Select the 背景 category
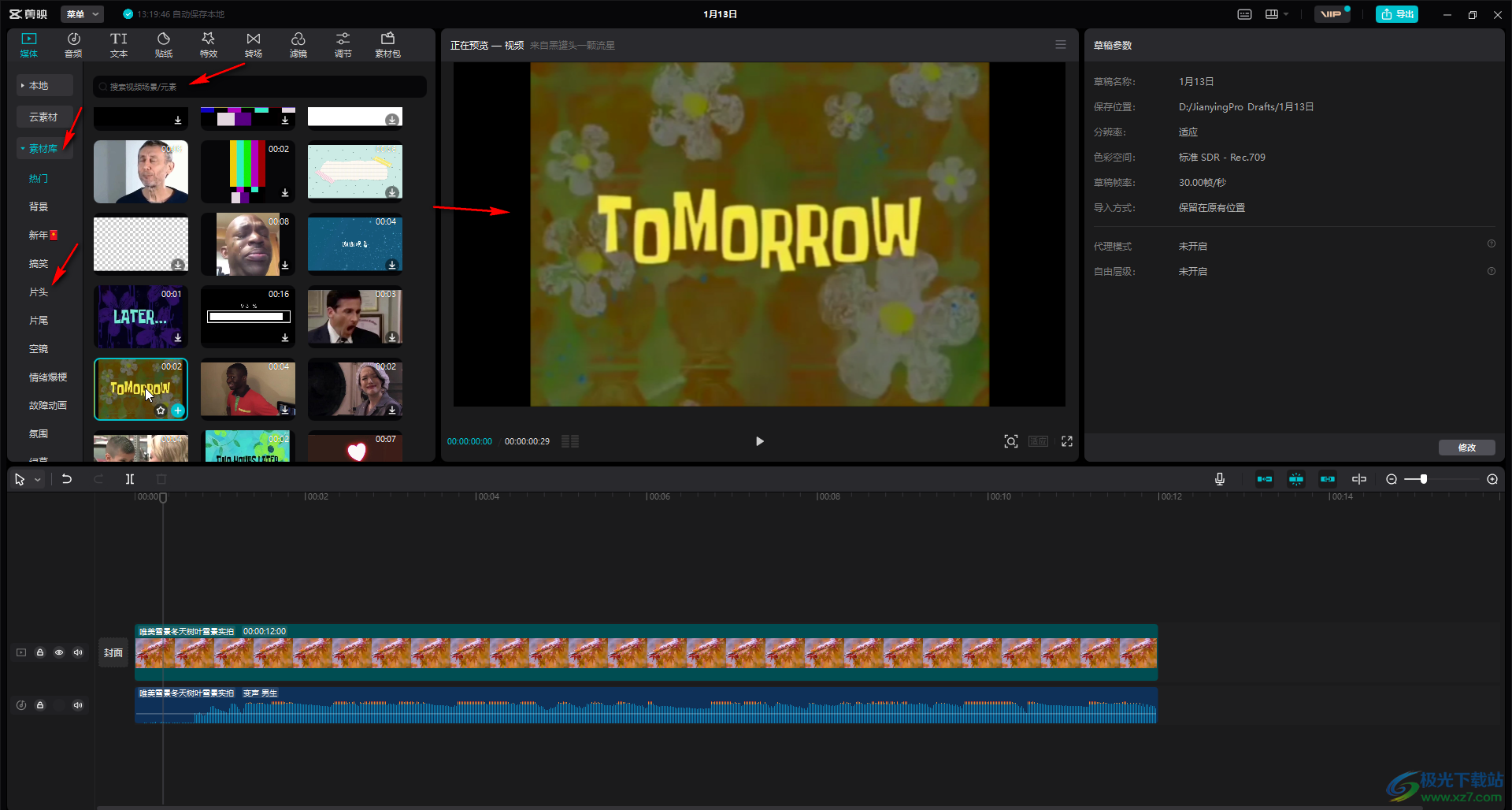1512x810 pixels. [x=39, y=206]
